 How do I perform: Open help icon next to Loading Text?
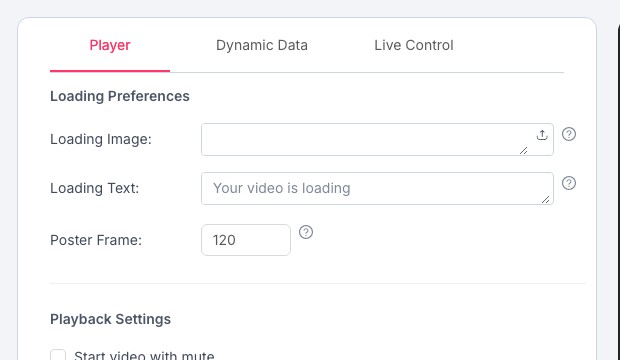(569, 183)
